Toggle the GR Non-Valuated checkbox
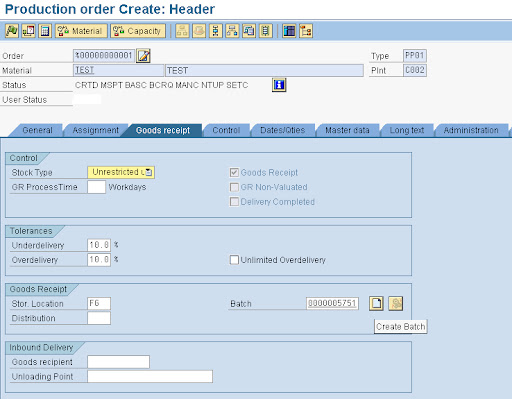Image resolution: width=512 pixels, height=399 pixels. (x=234, y=187)
